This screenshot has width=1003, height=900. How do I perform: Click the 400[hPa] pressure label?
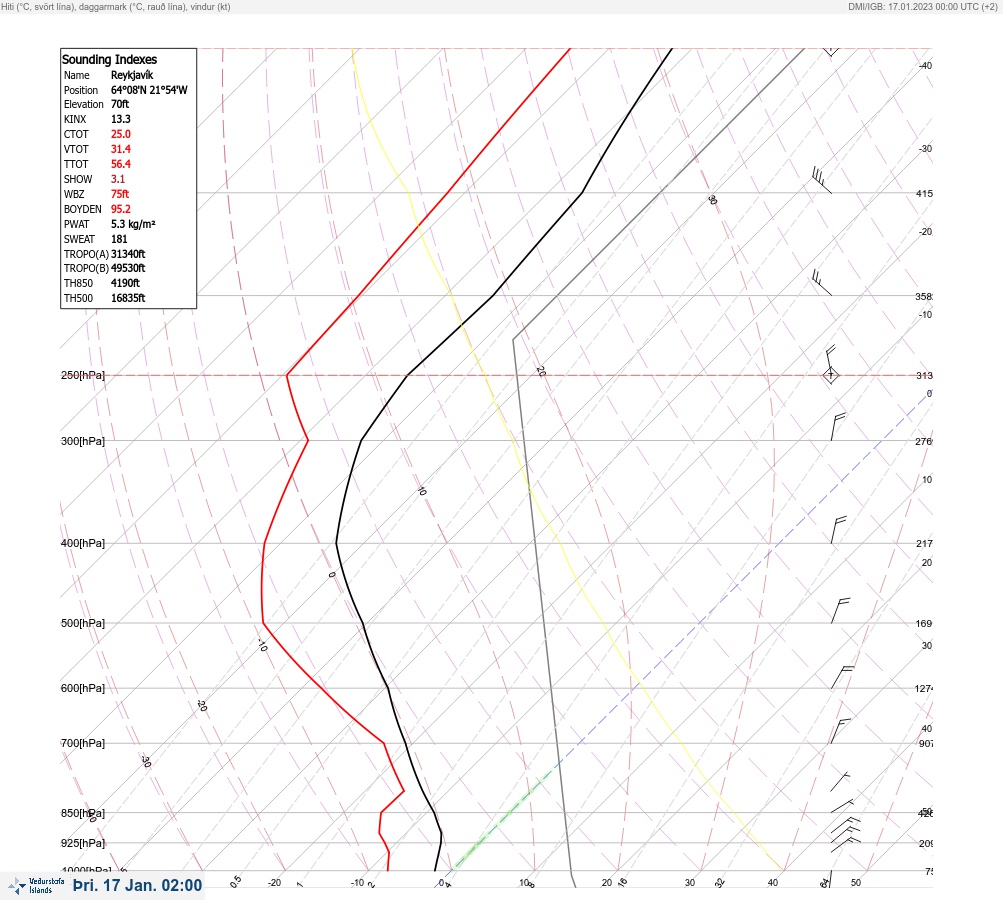(x=83, y=543)
